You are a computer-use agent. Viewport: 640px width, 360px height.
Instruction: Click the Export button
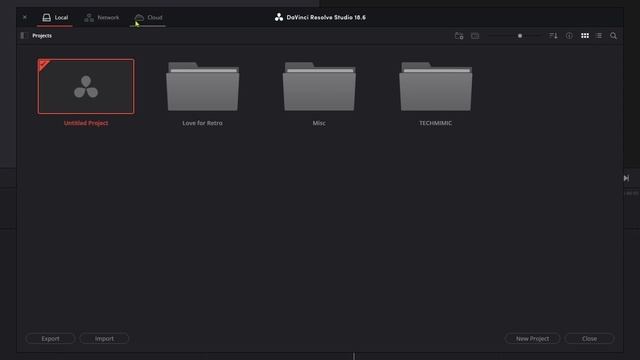click(x=50, y=338)
